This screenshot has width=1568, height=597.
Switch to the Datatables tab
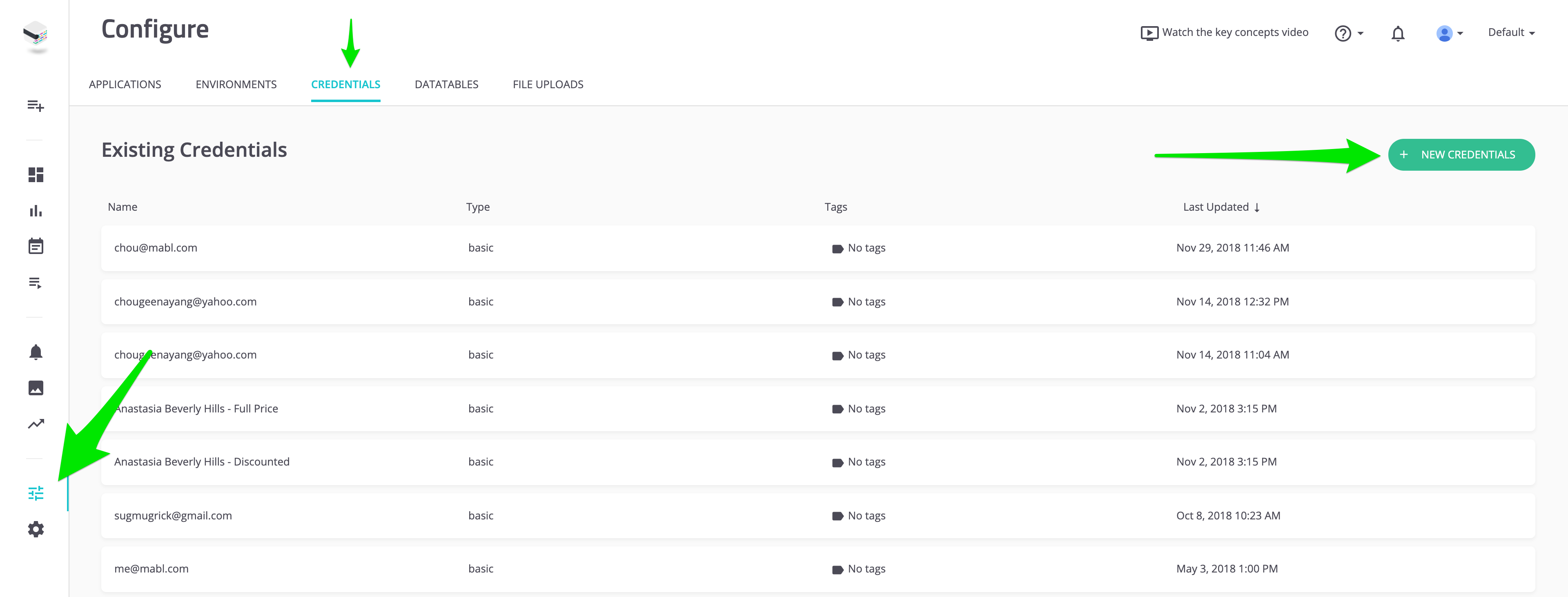pyautogui.click(x=446, y=85)
